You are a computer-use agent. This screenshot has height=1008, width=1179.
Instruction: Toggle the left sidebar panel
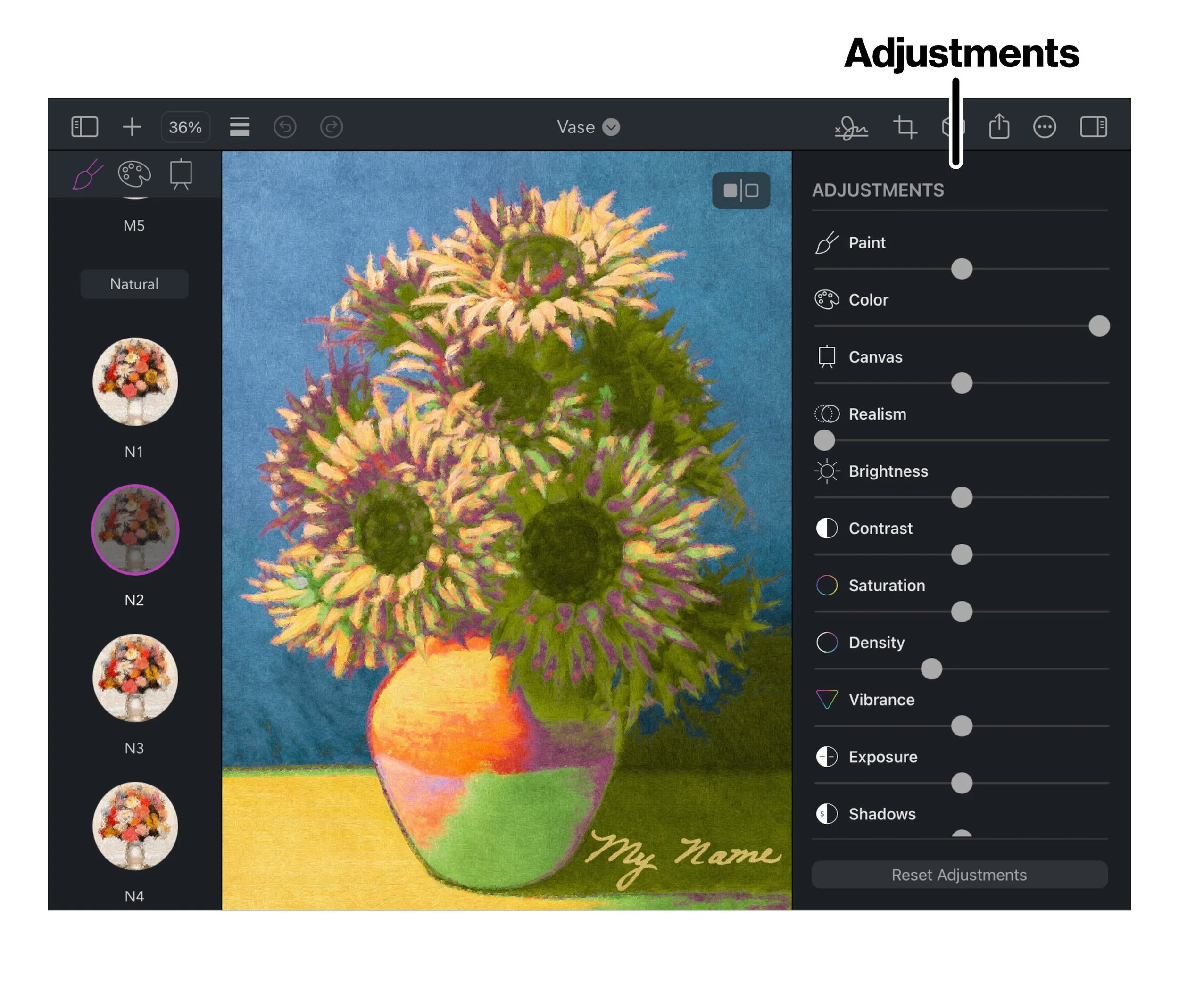tap(85, 126)
